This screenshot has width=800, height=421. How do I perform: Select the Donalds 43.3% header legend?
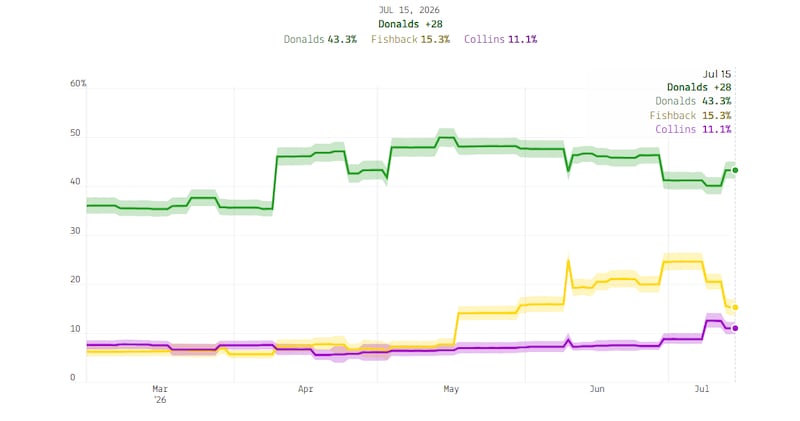pyautogui.click(x=320, y=39)
